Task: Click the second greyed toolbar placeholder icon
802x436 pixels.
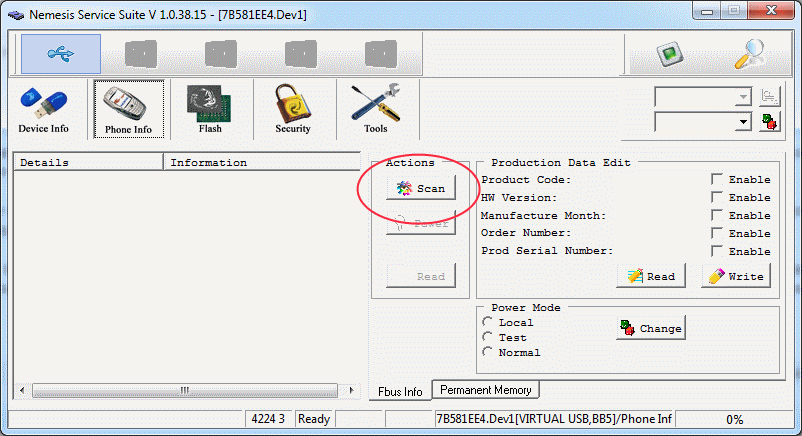Action: (x=141, y=54)
